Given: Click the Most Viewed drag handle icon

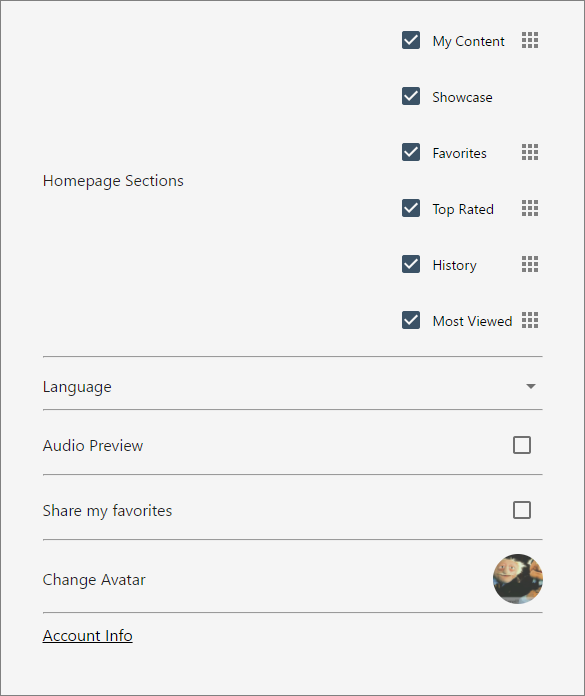Looking at the screenshot, I should [530, 320].
